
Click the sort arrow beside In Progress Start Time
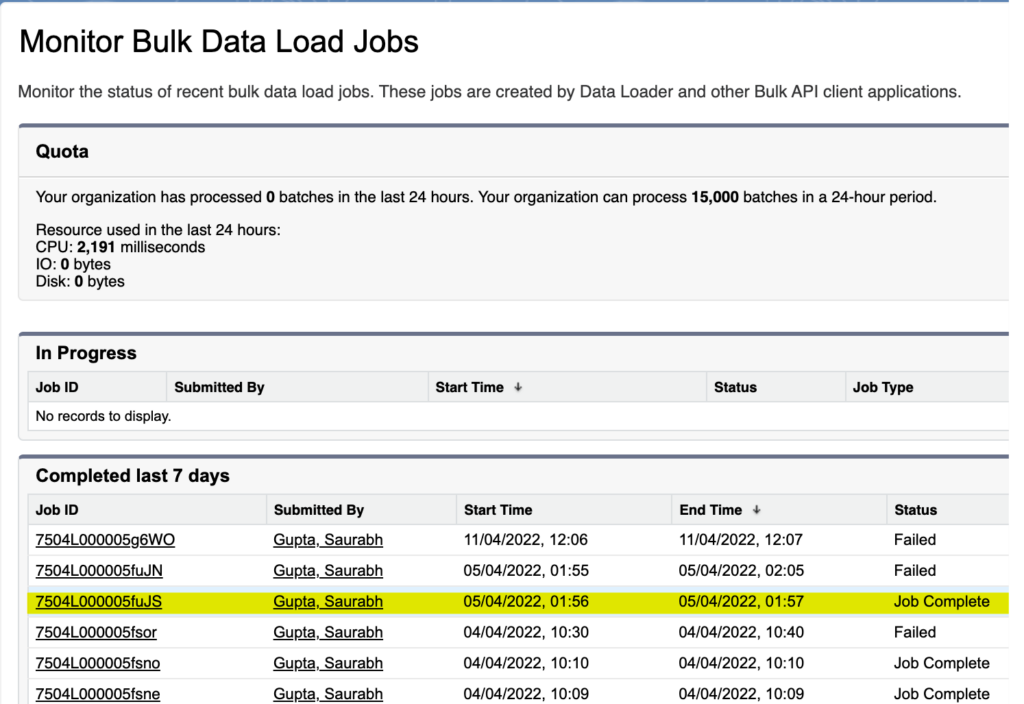(x=518, y=387)
